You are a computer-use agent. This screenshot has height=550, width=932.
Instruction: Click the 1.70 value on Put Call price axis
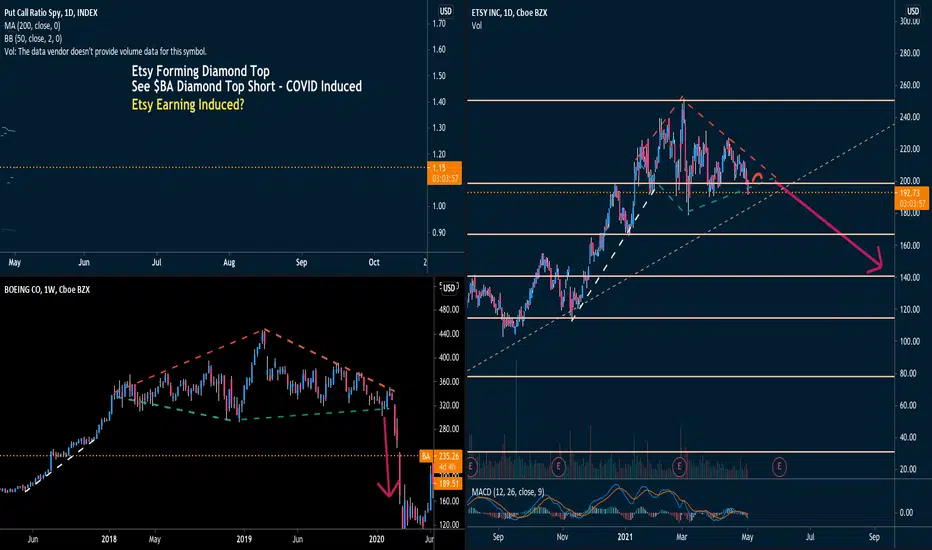439,23
